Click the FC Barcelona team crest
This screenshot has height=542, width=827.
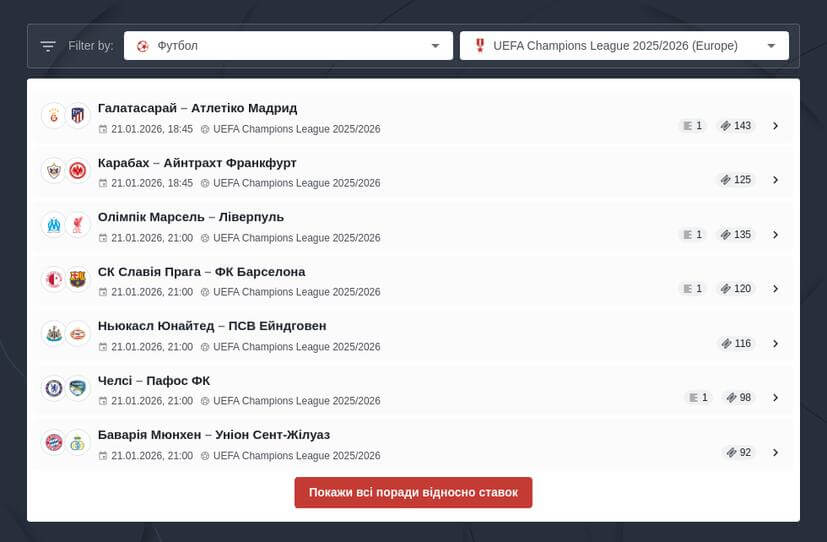point(78,279)
